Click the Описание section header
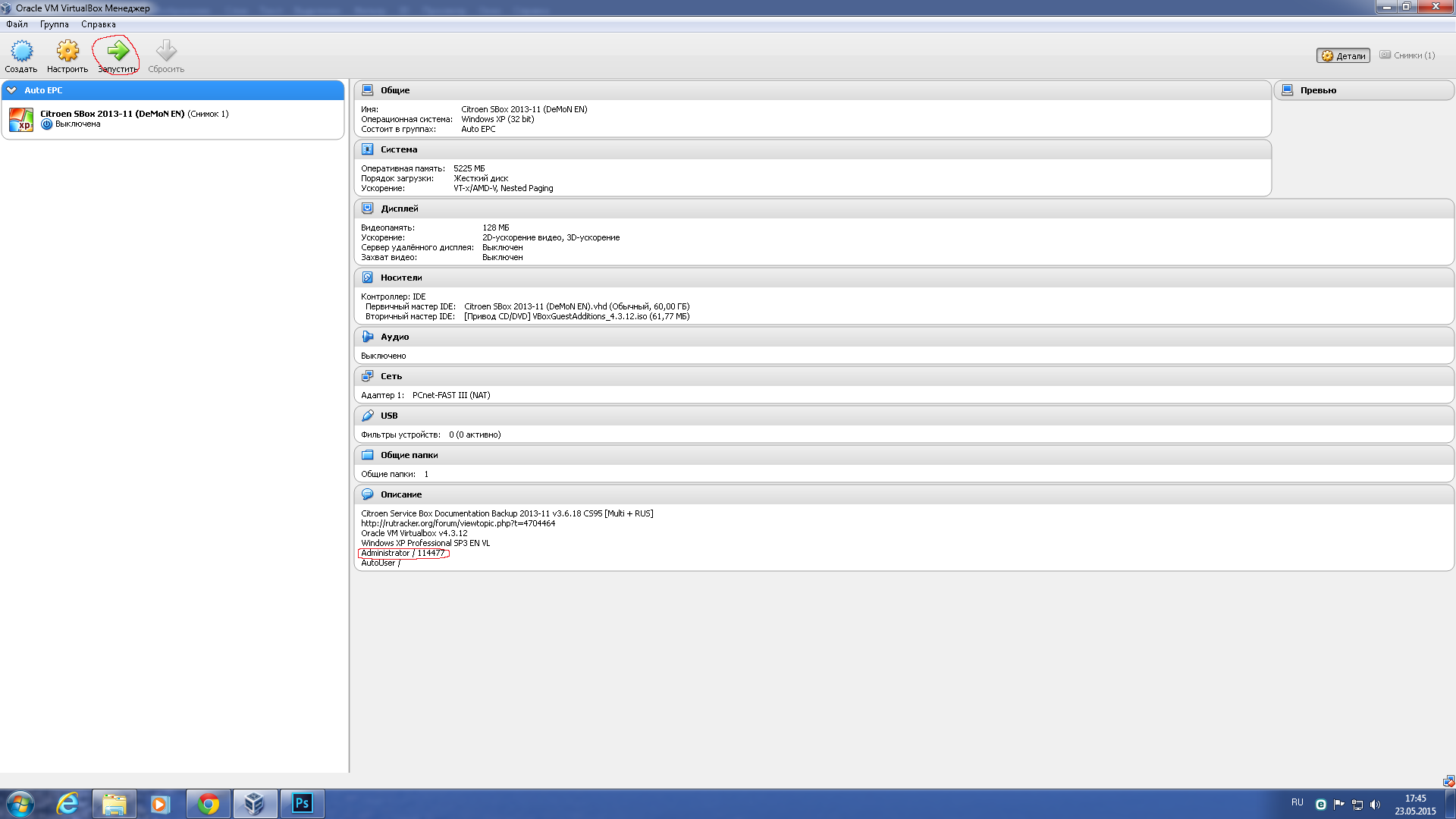 [401, 494]
